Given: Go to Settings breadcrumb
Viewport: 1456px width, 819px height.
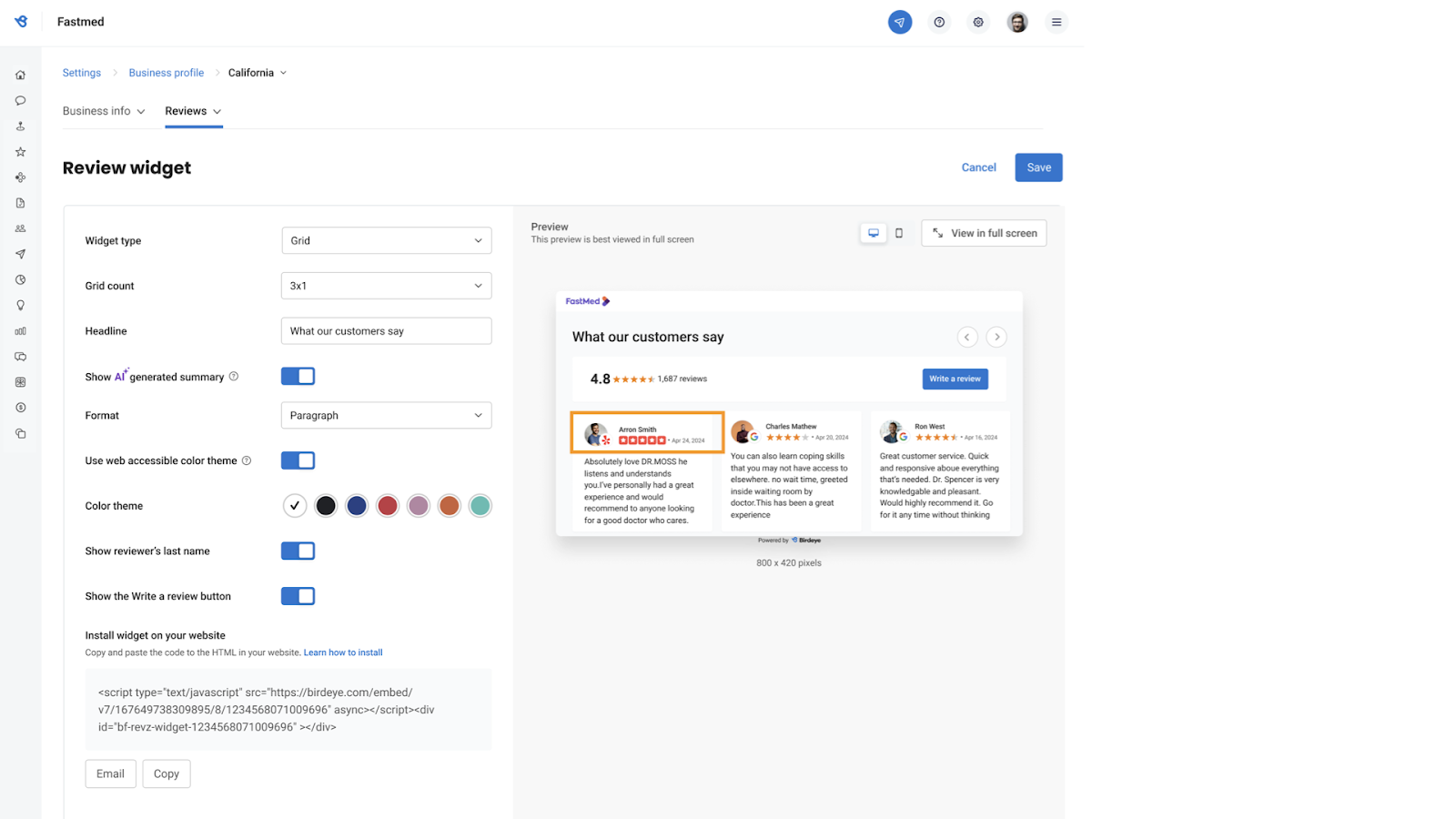Looking at the screenshot, I should (x=81, y=73).
